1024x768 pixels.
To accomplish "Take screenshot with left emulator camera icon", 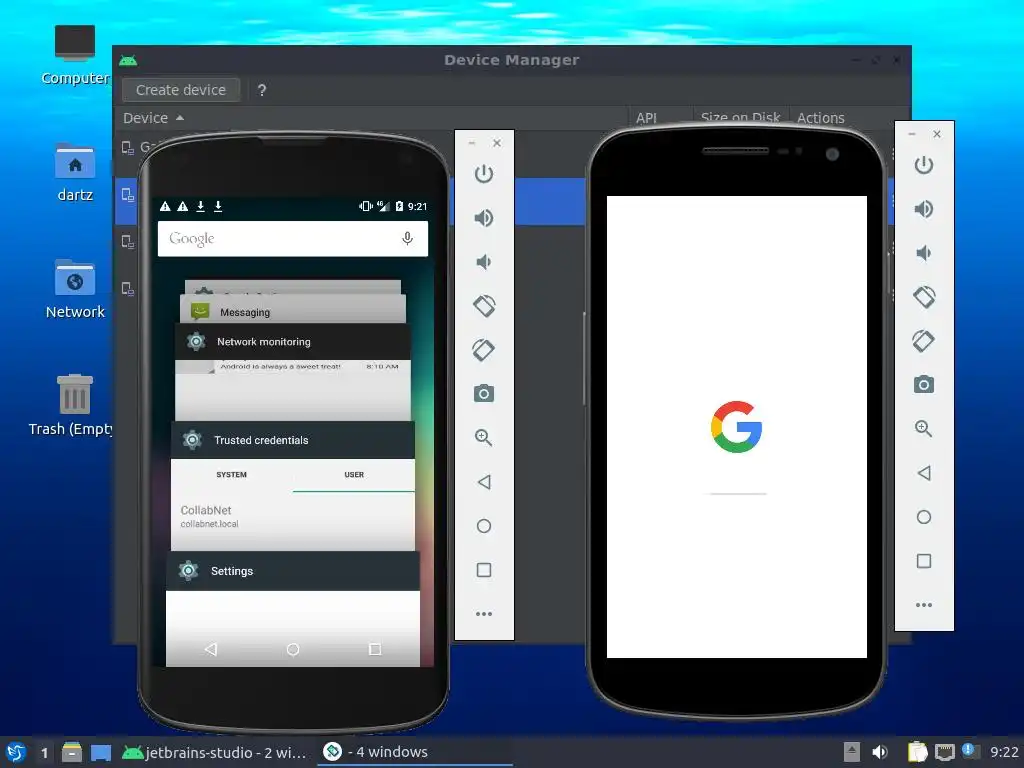I will pos(483,393).
